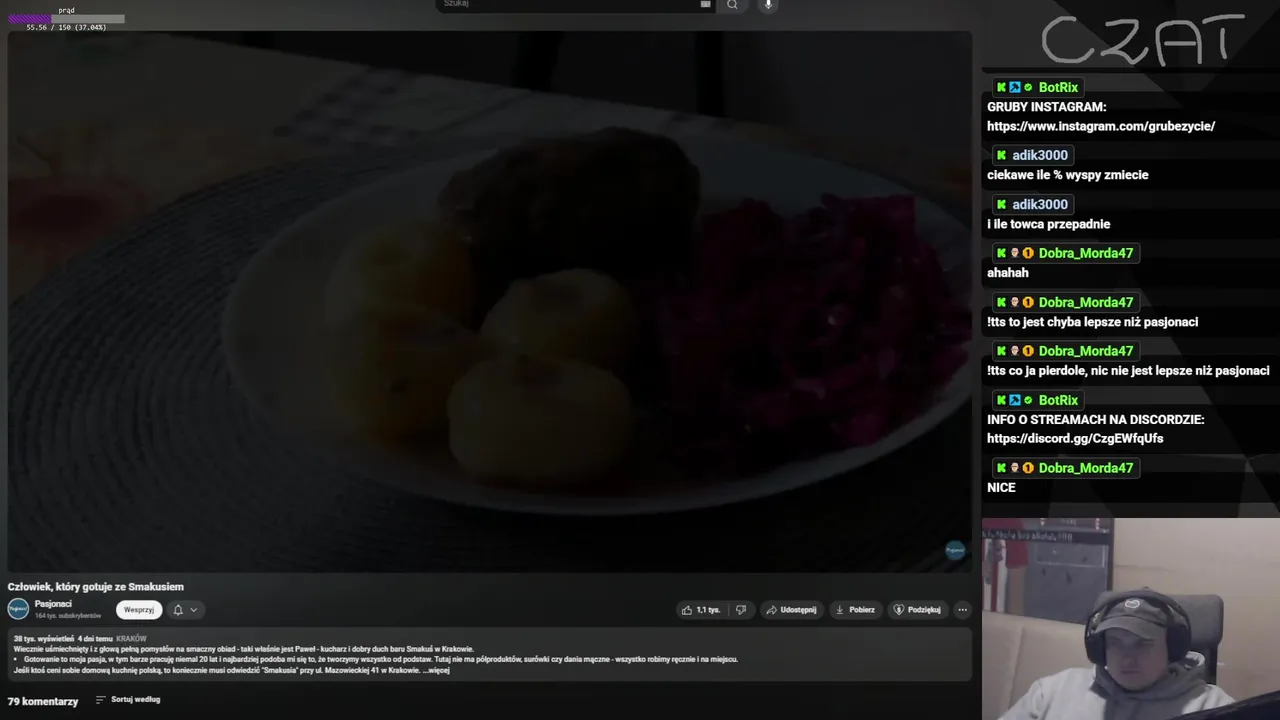Screen dimensions: 1280x720
Task: Click the chat message NICE
Action: point(1001,488)
